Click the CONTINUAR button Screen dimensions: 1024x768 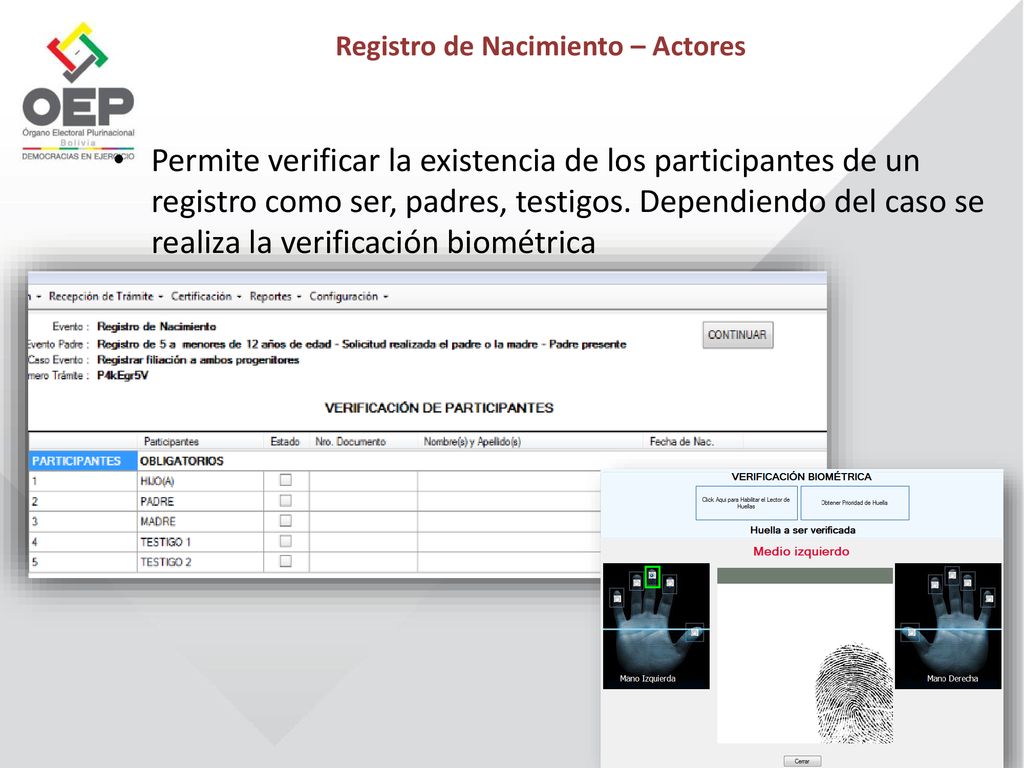point(738,334)
